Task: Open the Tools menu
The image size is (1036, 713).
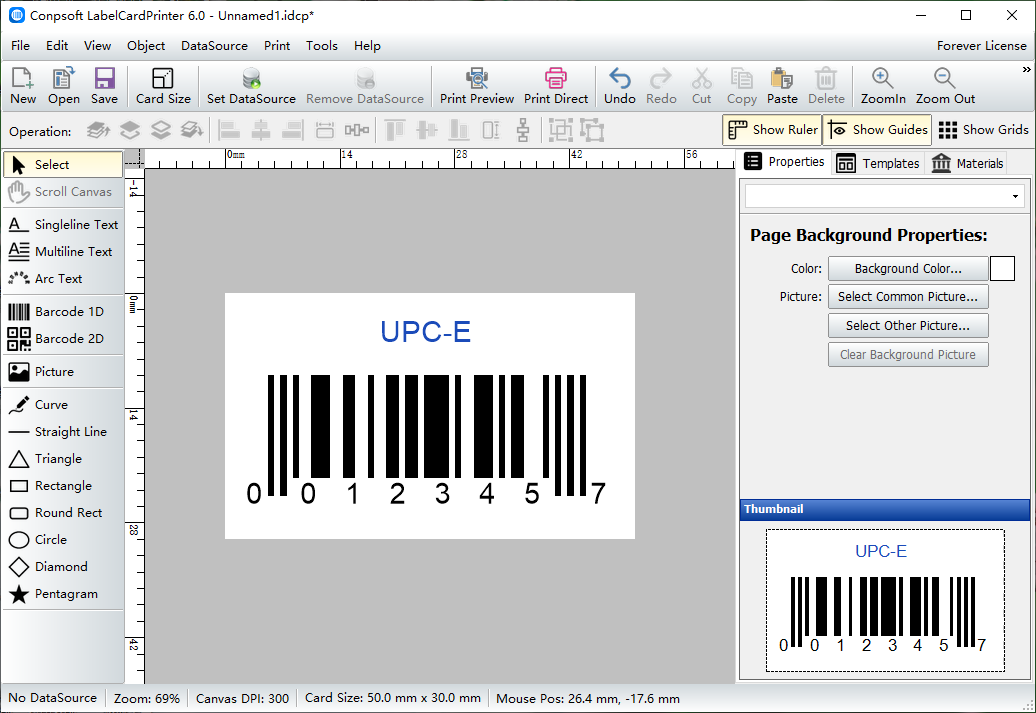Action: tap(322, 46)
